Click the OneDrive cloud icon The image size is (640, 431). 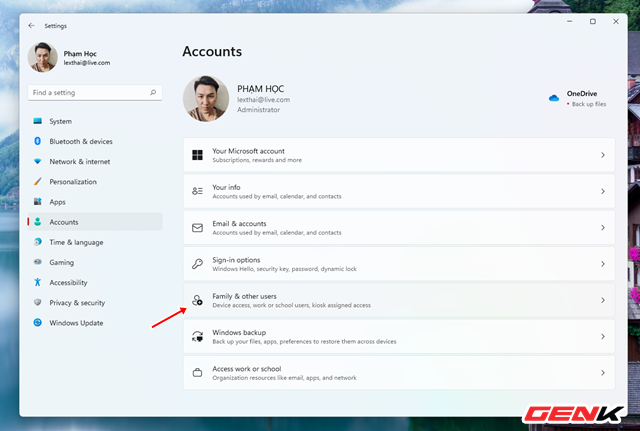pyautogui.click(x=554, y=98)
